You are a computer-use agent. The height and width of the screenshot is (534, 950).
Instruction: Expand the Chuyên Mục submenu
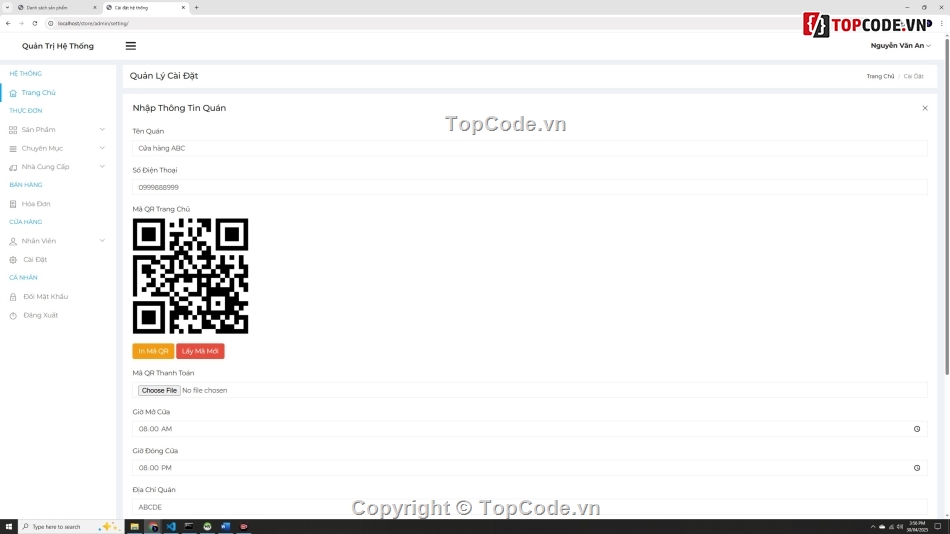102,148
